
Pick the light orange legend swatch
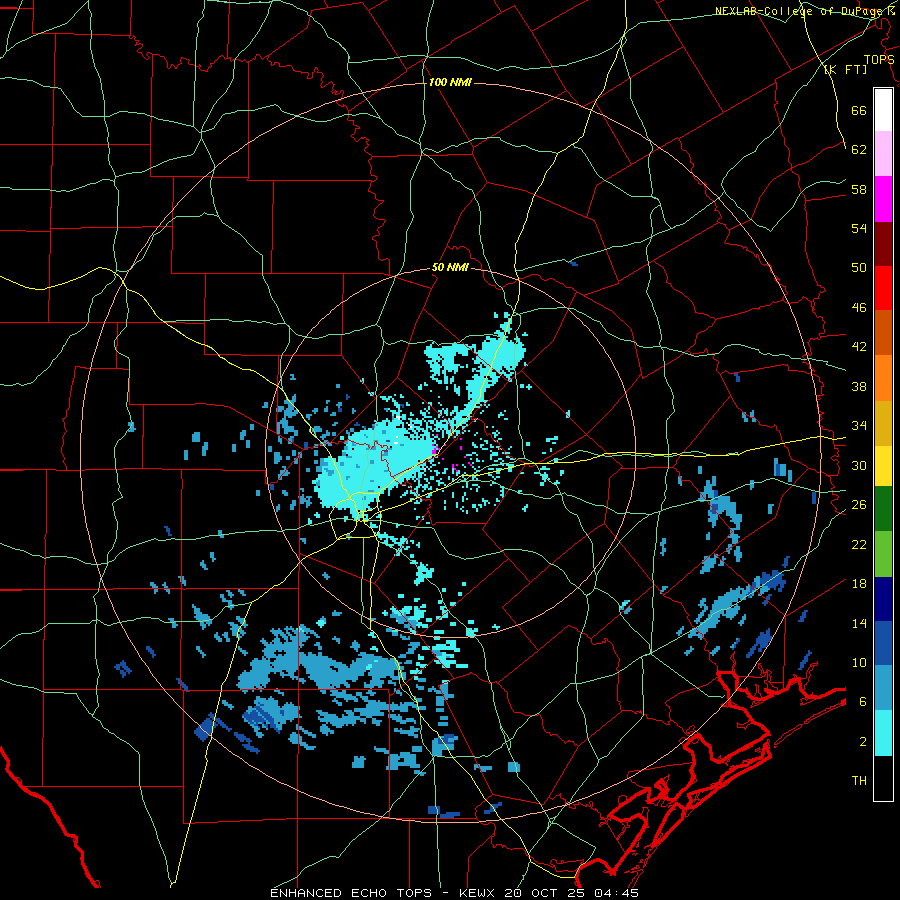click(x=883, y=378)
